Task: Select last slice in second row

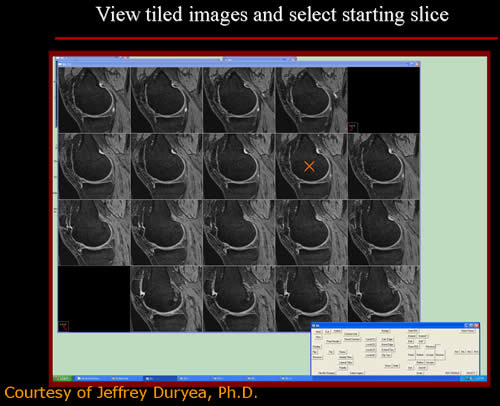Action: [384, 166]
